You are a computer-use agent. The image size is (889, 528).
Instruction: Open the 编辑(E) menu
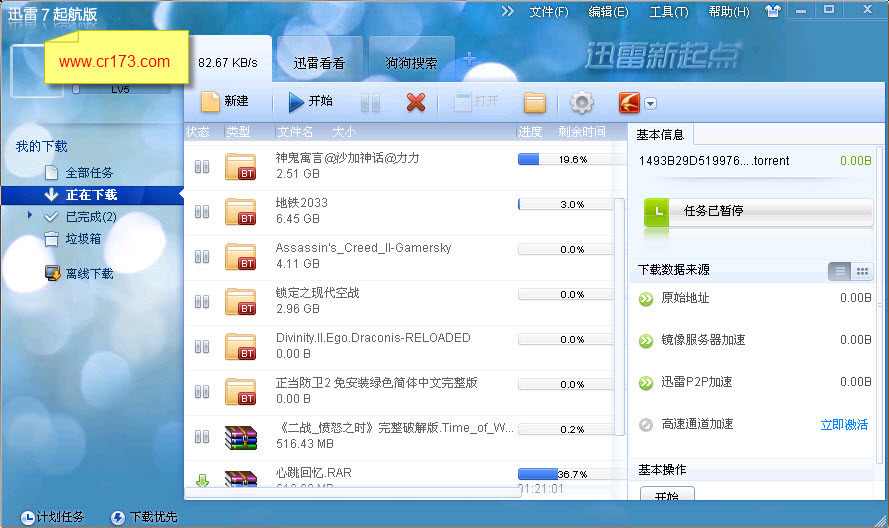pos(608,11)
